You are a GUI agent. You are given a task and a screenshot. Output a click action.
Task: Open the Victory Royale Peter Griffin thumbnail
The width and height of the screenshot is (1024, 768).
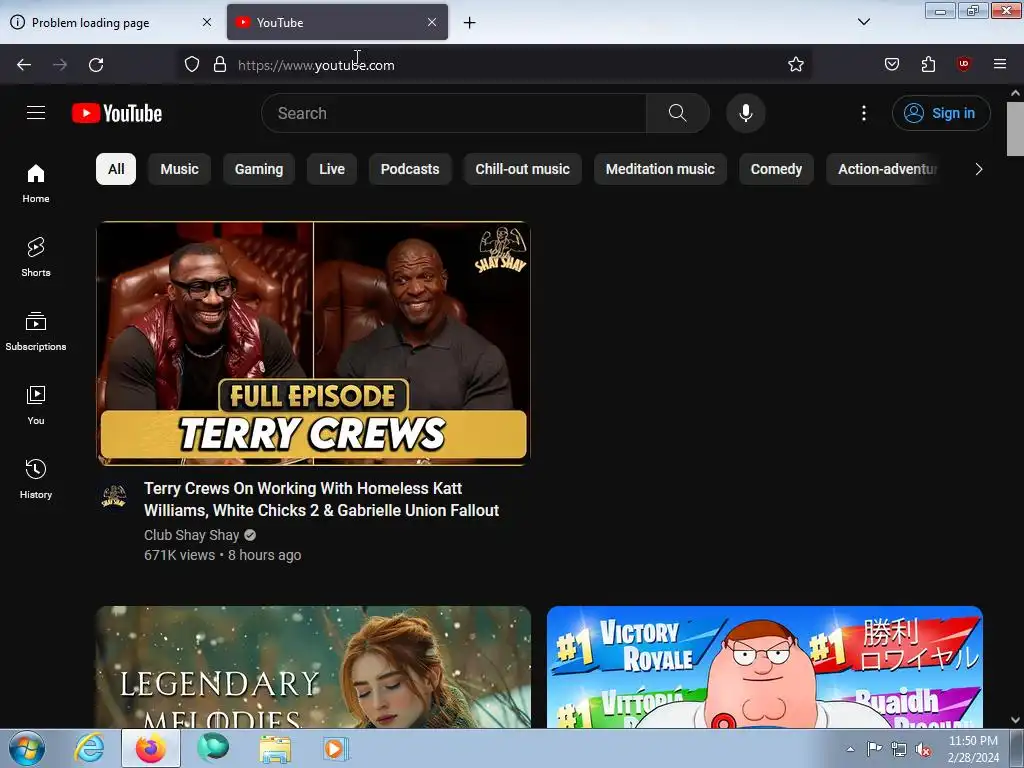(765, 667)
